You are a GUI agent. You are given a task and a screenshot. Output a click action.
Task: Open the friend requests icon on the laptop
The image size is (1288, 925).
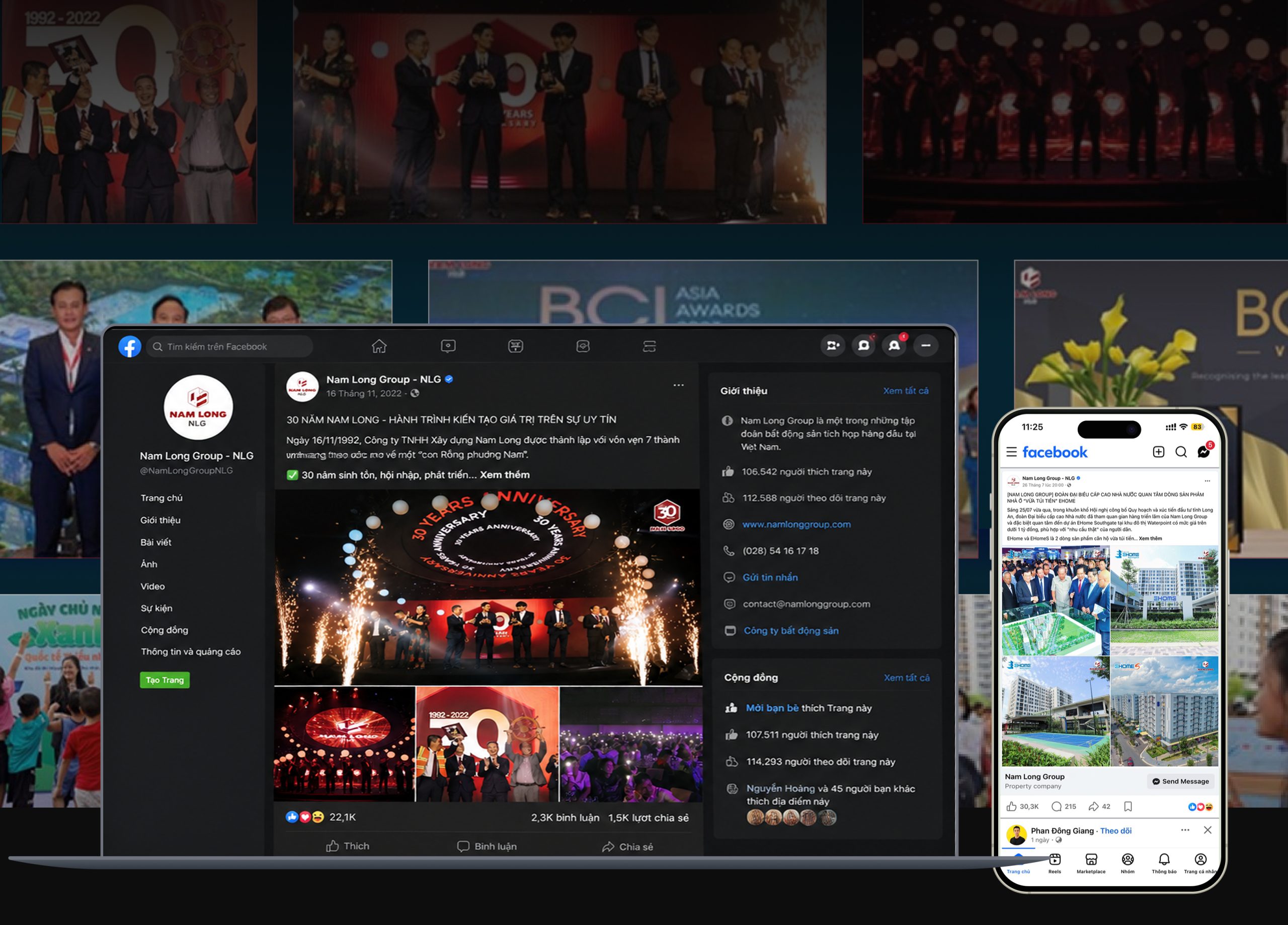833,345
